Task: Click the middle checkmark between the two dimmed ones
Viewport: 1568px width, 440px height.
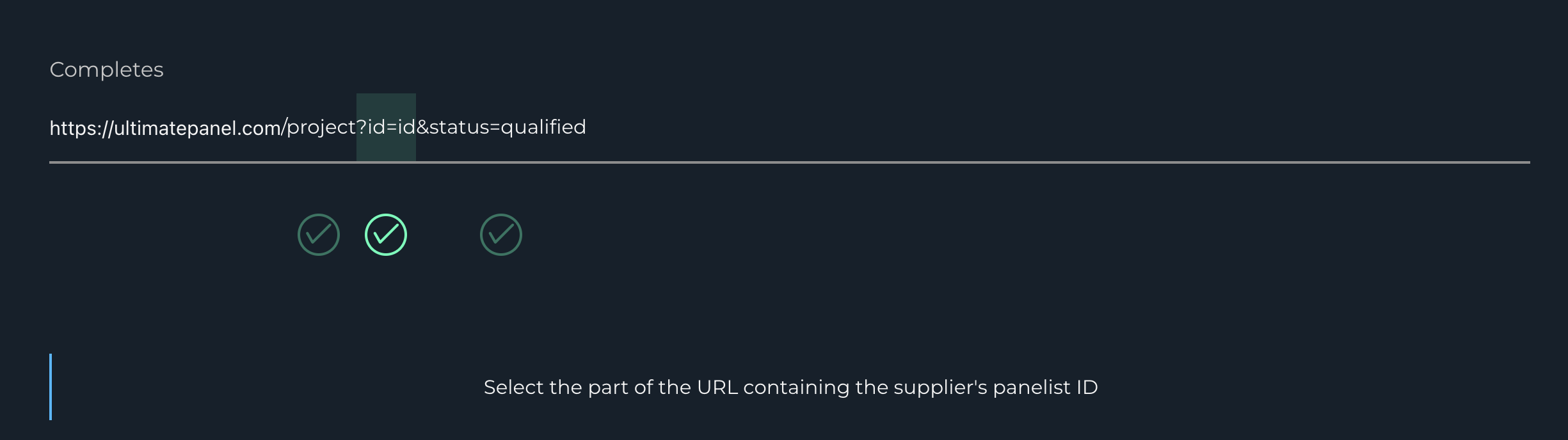Action: [385, 235]
